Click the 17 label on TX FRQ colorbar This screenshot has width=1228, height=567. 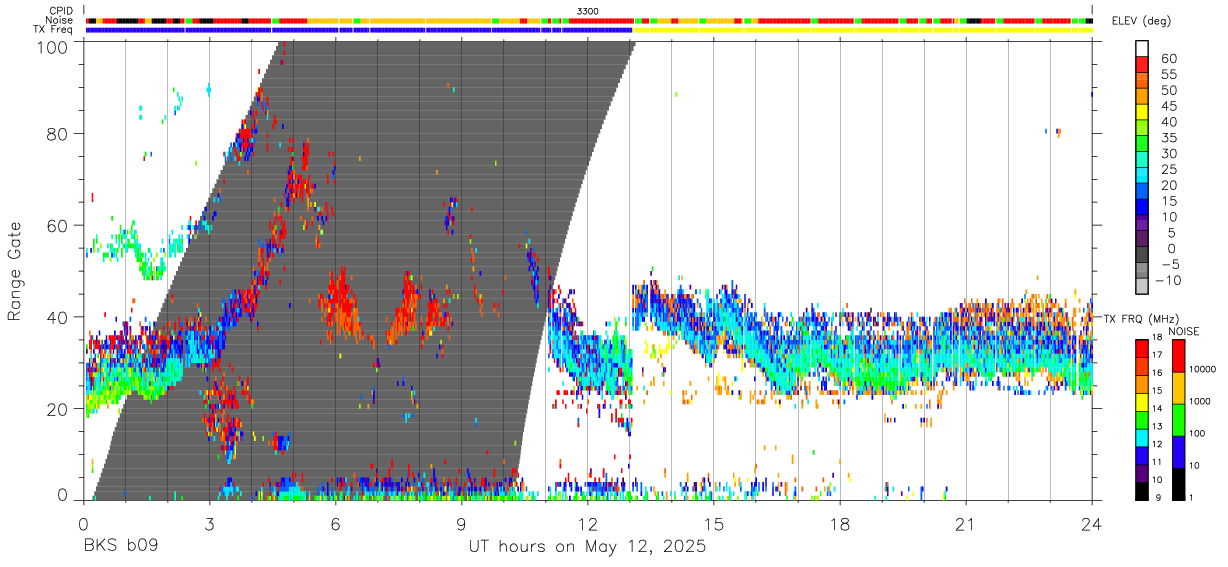point(1159,354)
